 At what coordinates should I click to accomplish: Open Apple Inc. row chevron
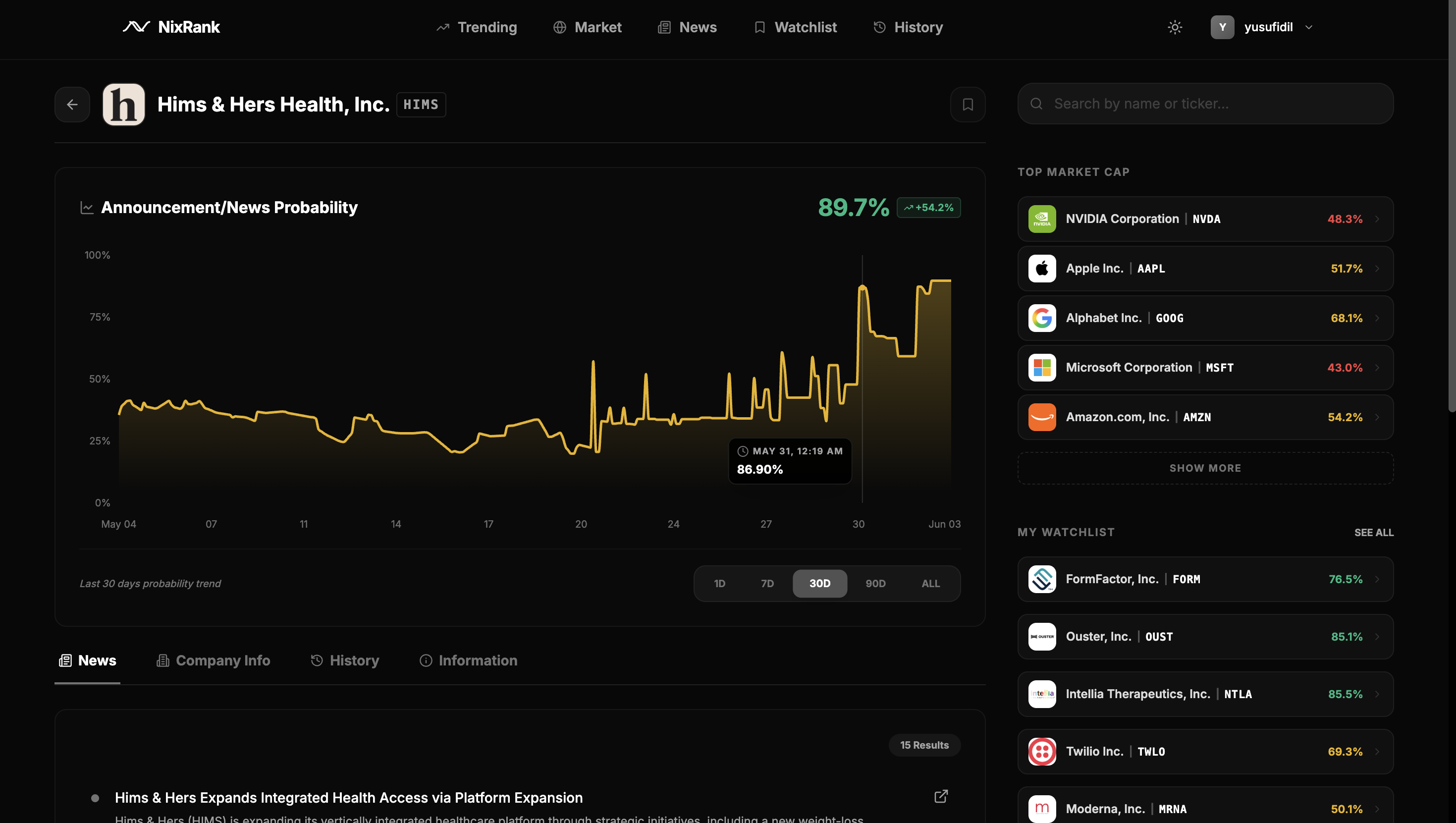1377,269
